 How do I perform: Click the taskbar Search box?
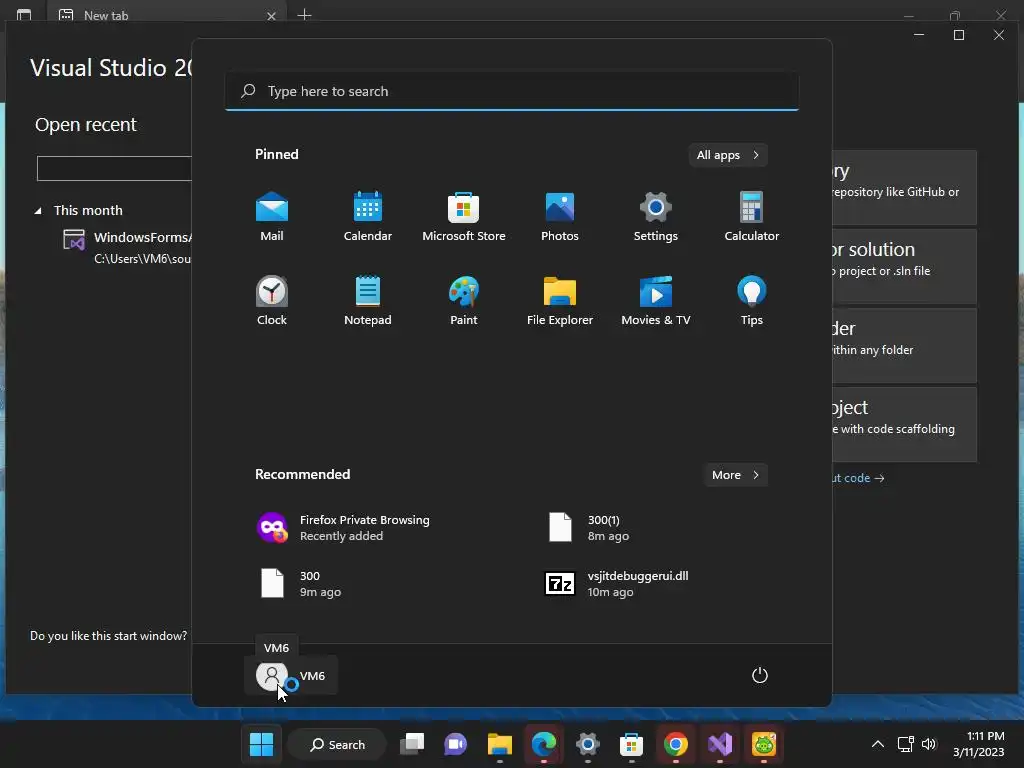pyautogui.click(x=337, y=744)
